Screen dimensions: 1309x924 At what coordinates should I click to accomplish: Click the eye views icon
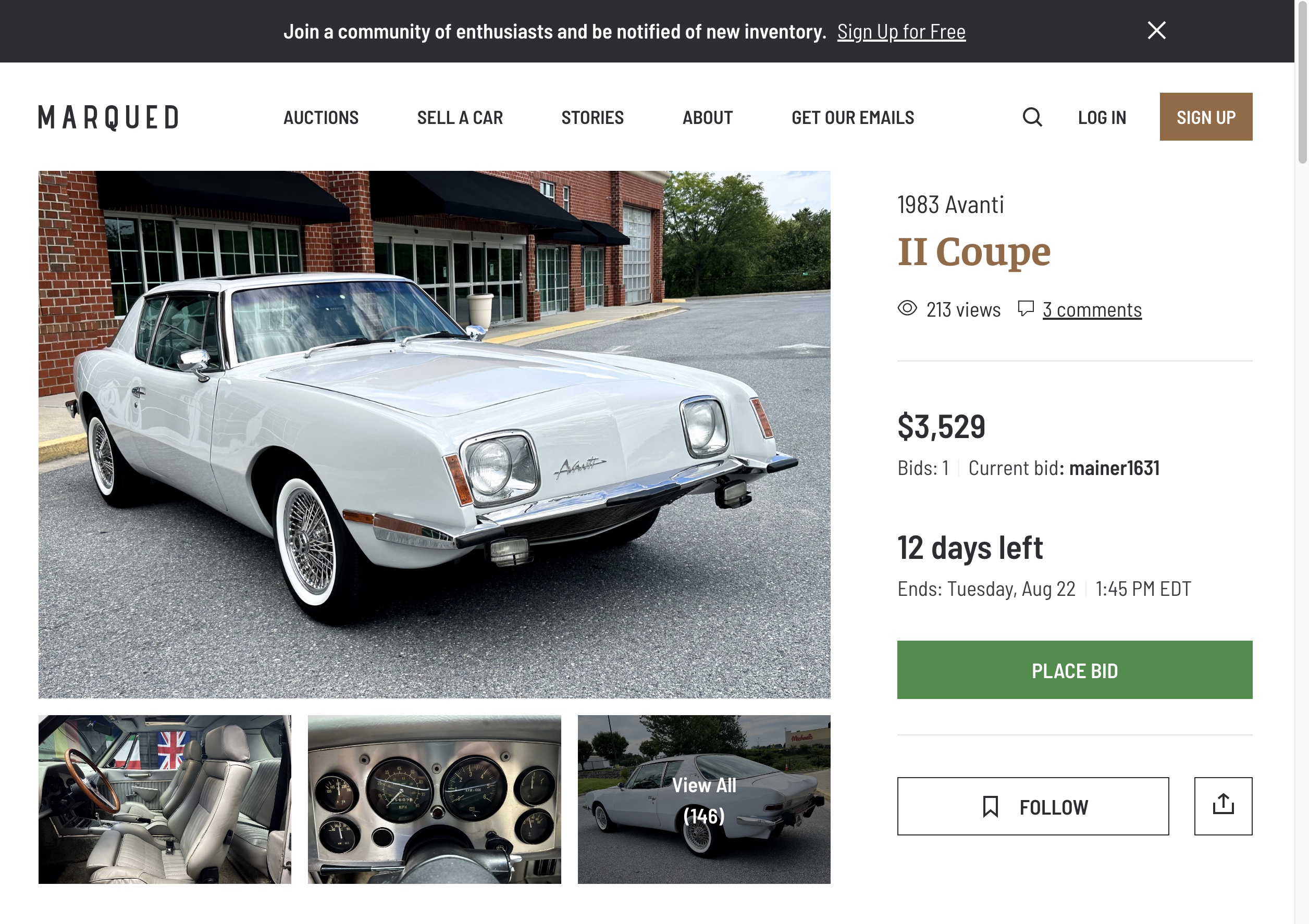(x=907, y=308)
